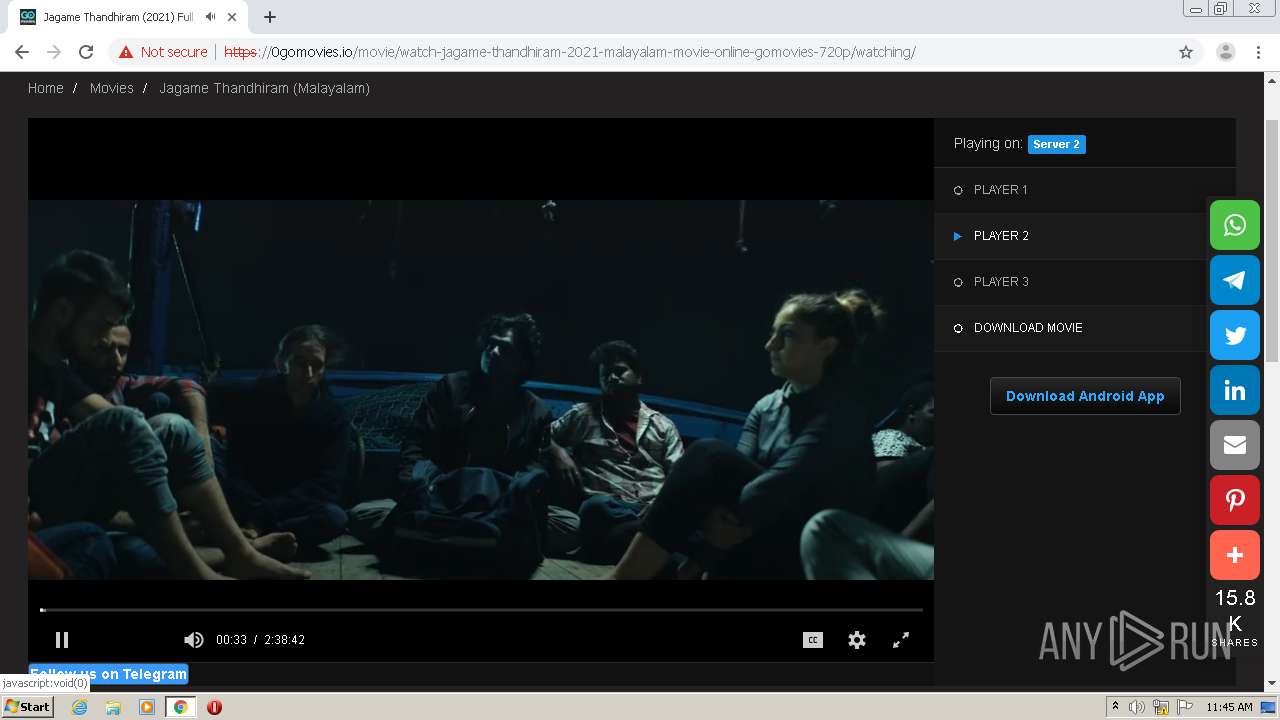Share via Telegram icon
1280x720 pixels.
click(x=1235, y=280)
